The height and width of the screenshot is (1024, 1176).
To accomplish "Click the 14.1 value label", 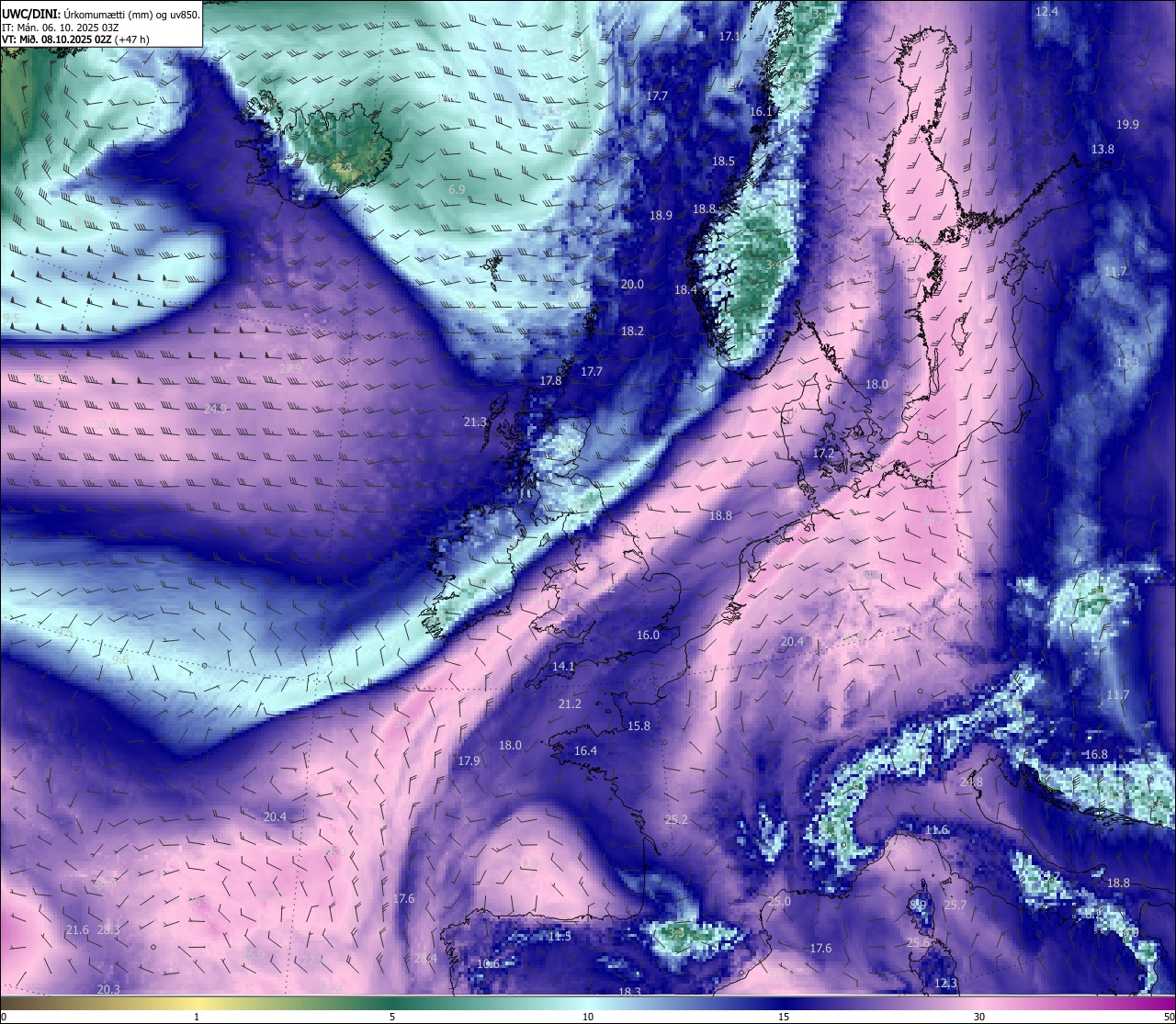I will coord(563,667).
